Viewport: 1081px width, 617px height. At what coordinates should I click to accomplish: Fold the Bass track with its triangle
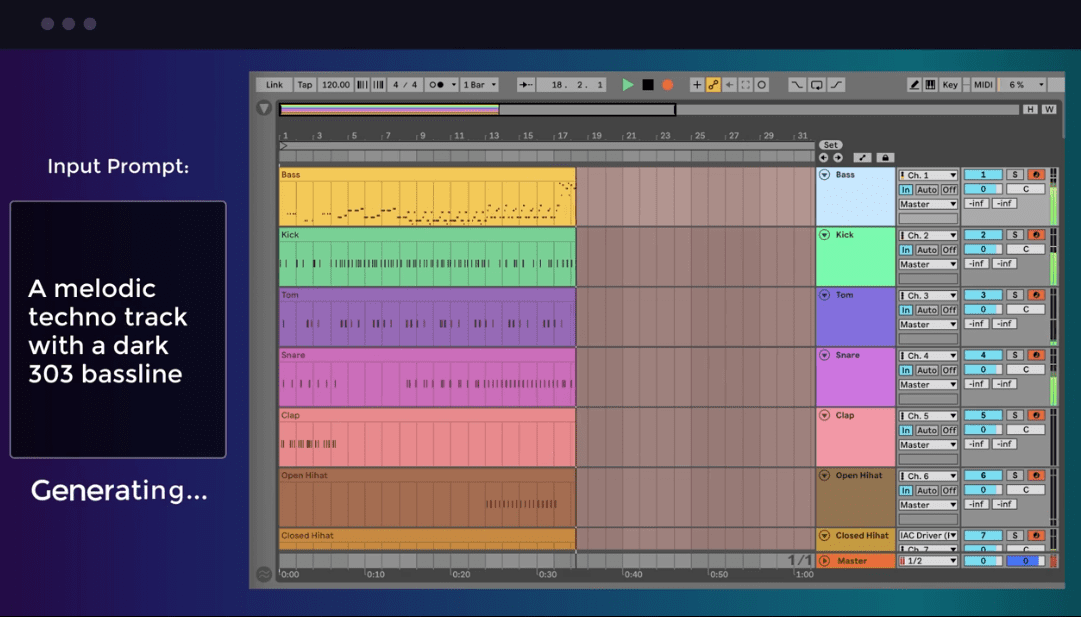tap(825, 175)
